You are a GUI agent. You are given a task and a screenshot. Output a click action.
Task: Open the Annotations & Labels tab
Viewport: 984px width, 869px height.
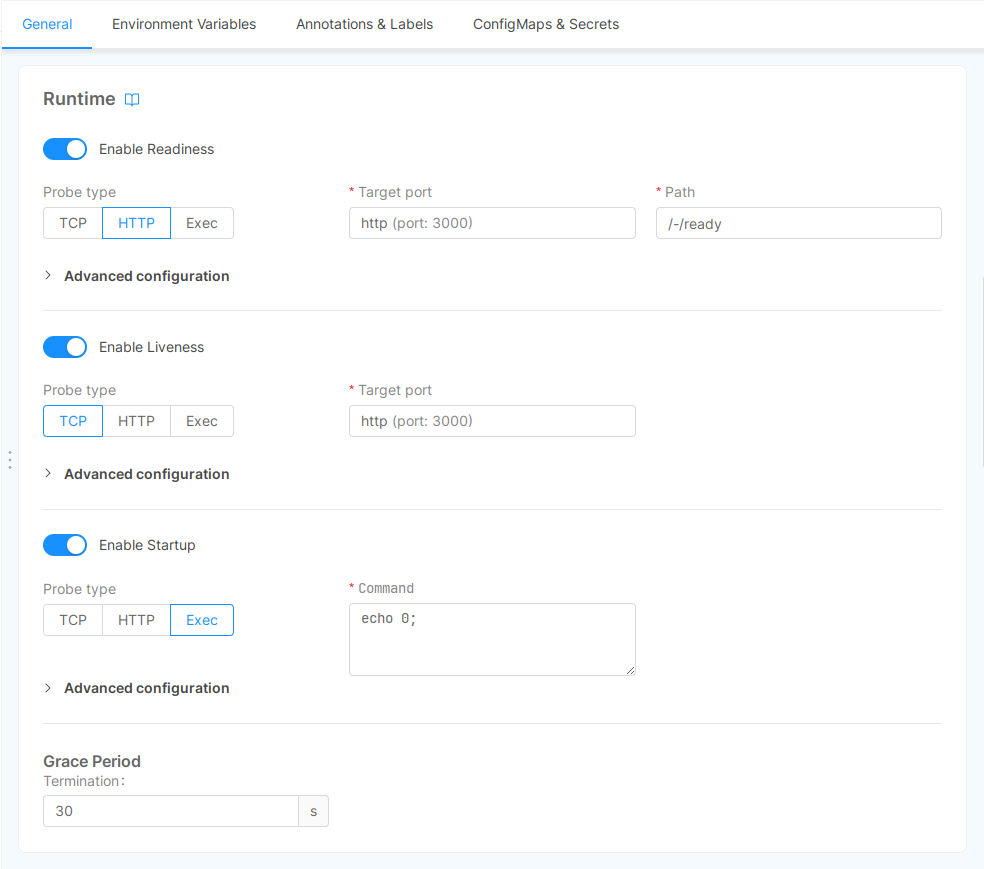click(x=364, y=24)
